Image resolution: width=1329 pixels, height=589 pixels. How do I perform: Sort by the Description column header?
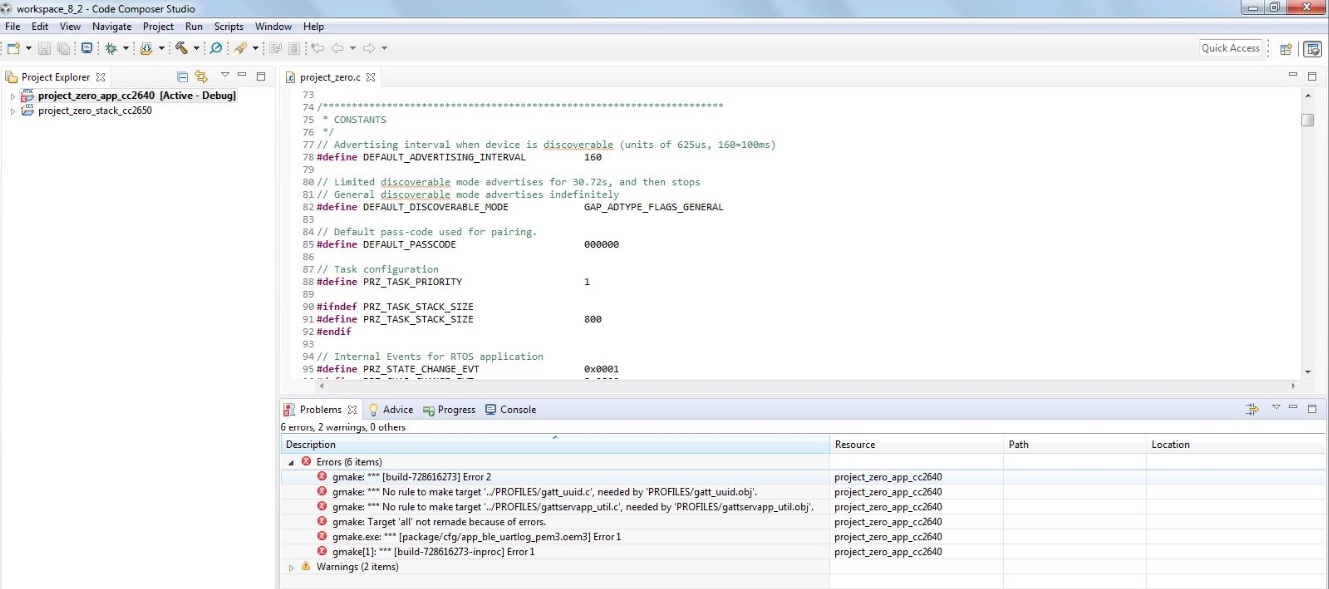(x=555, y=444)
